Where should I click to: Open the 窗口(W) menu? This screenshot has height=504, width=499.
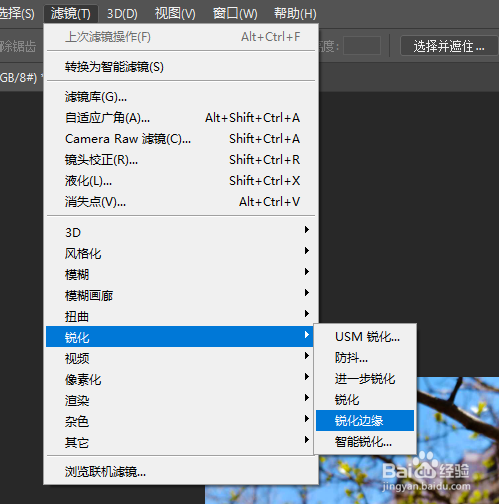pyautogui.click(x=235, y=14)
